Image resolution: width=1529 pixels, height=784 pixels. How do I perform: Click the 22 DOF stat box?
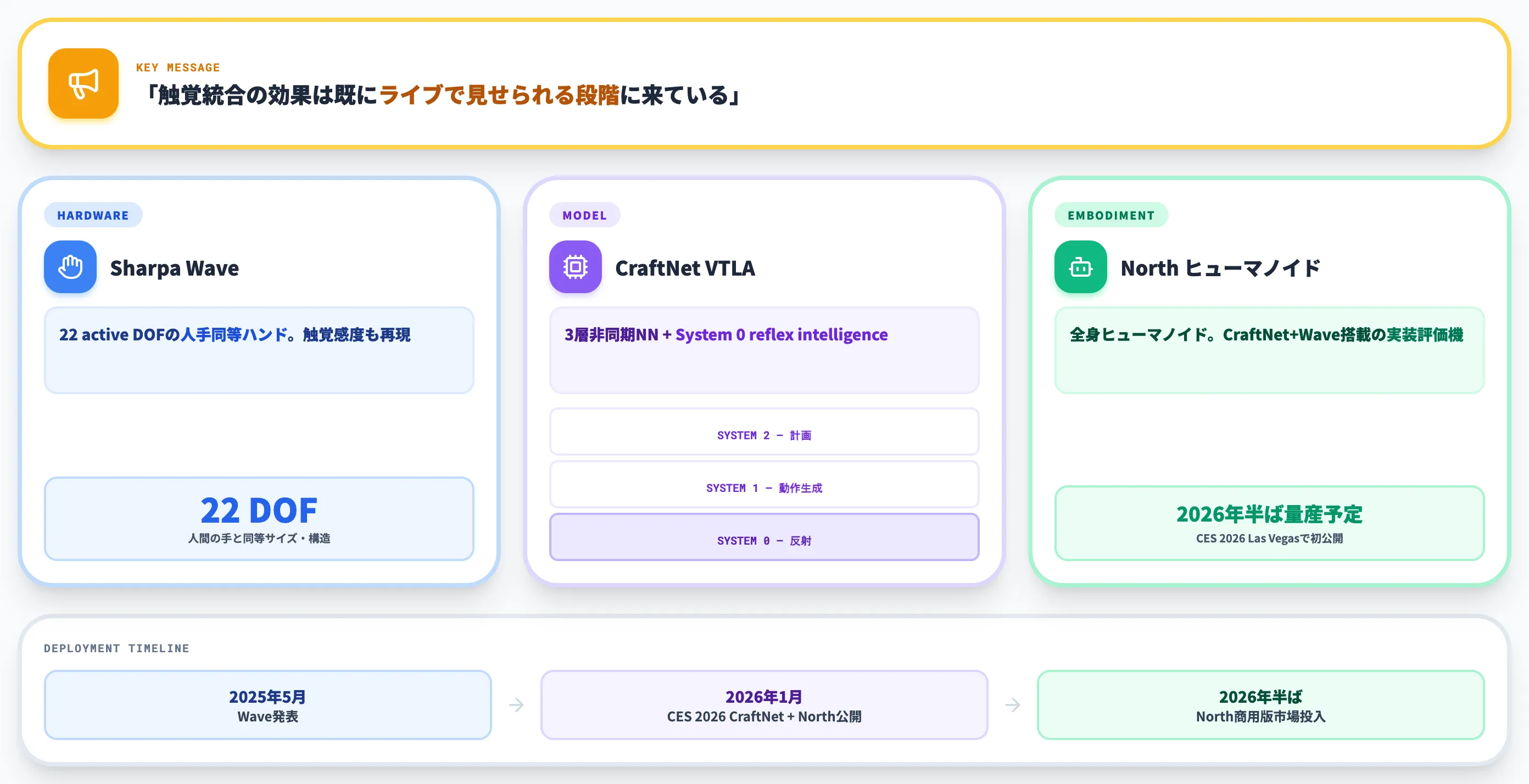pos(259,519)
